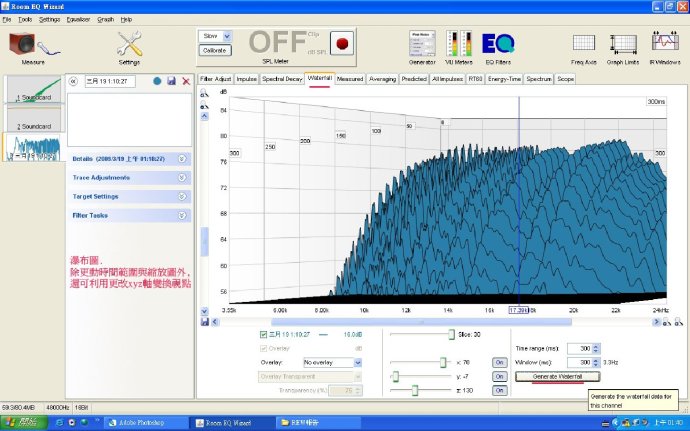Save measurement with the floppy disk icon
This screenshot has width=690, height=431.
[172, 80]
